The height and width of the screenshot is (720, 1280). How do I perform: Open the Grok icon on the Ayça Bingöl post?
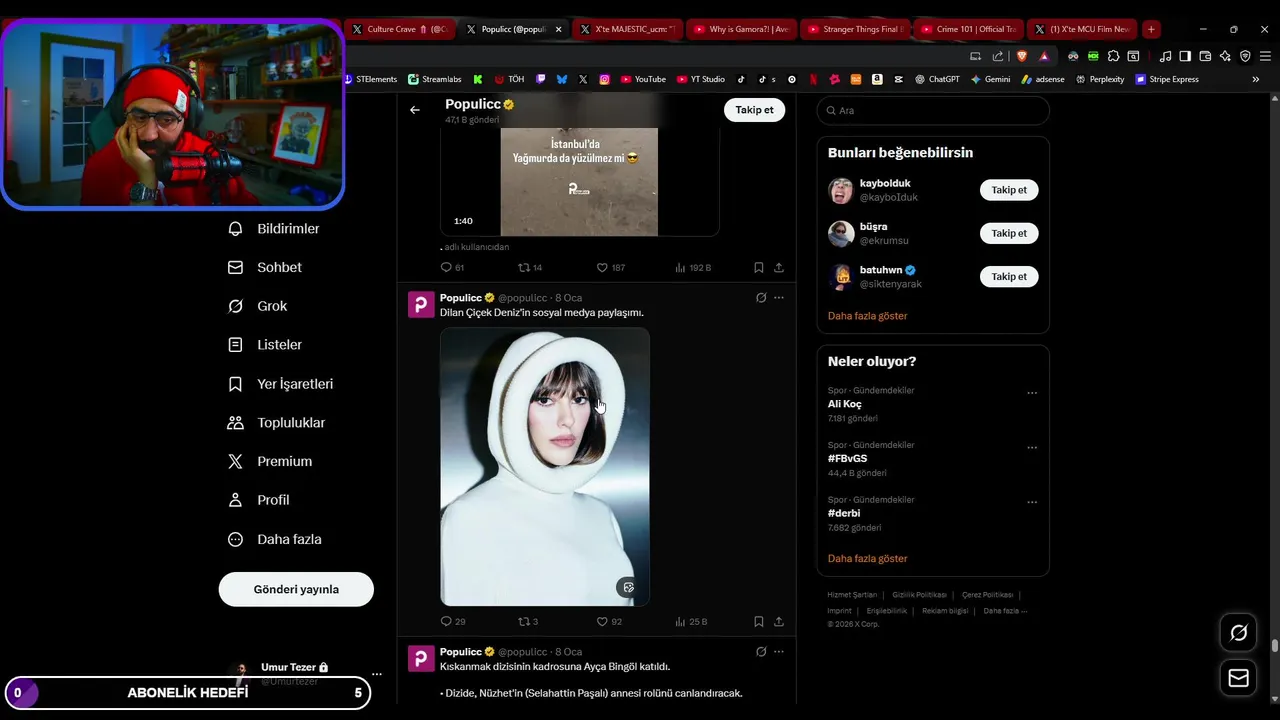(761, 652)
